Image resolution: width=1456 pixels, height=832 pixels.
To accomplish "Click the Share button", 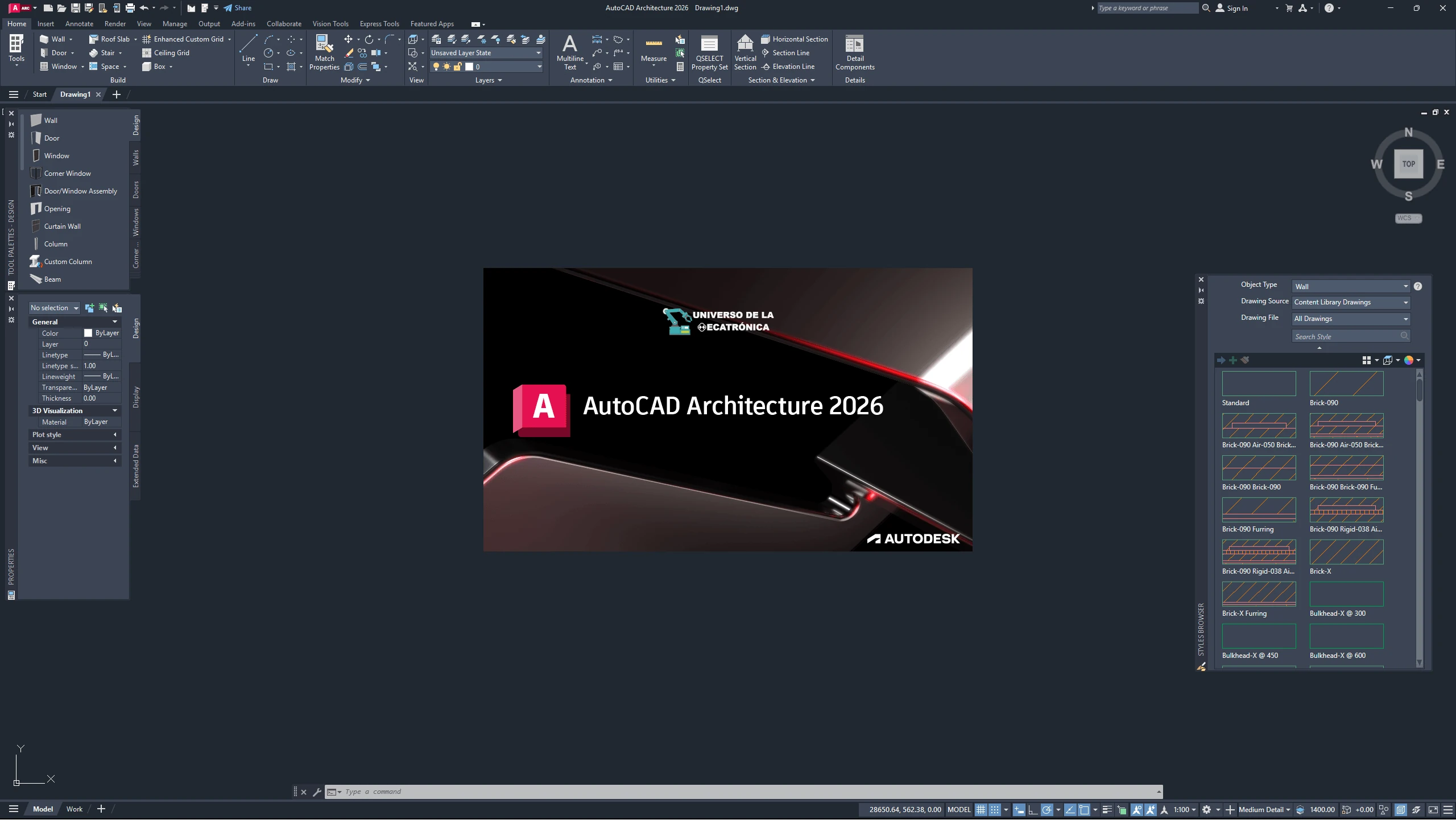I will 238,8.
